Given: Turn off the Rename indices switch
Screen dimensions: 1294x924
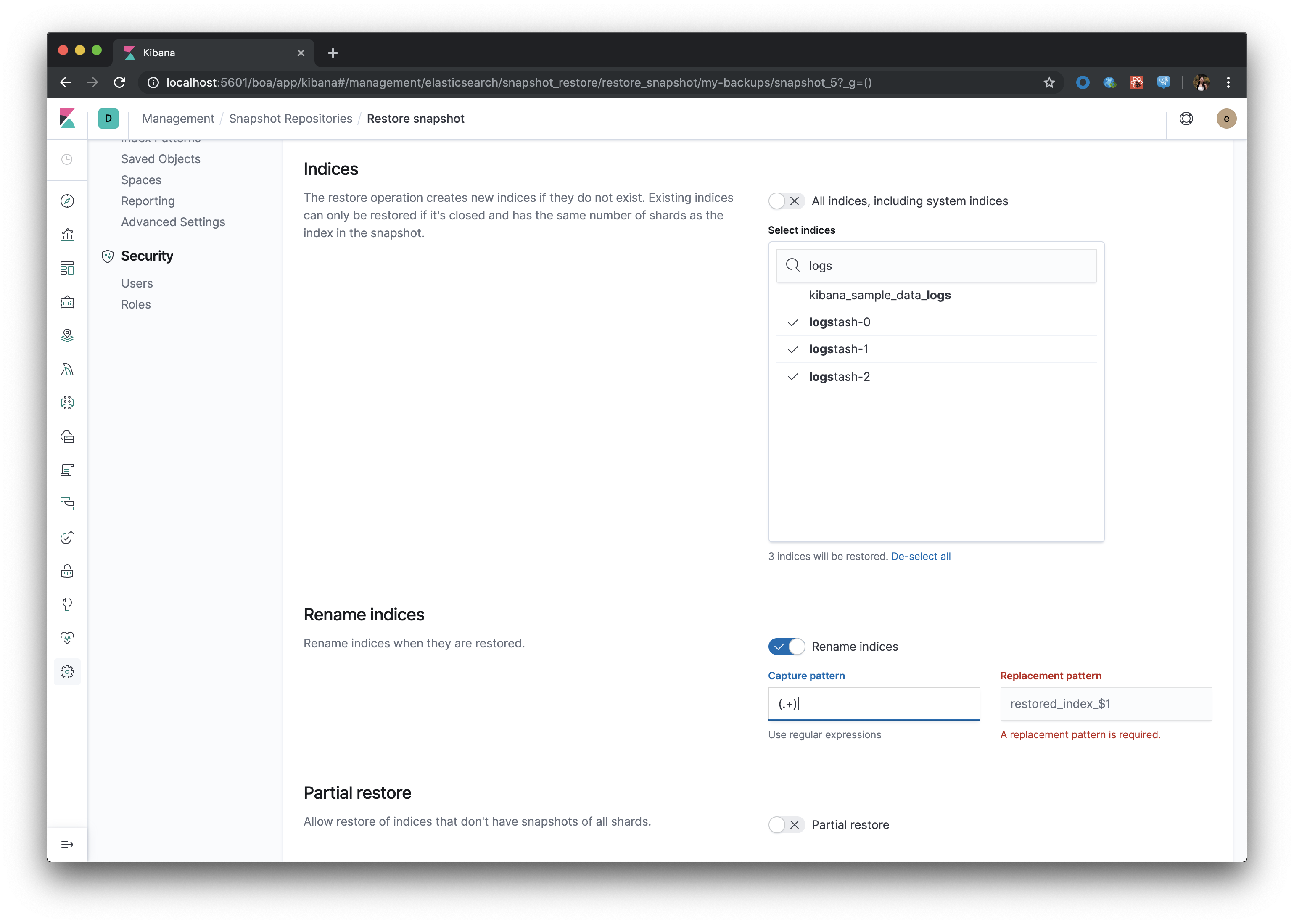Looking at the screenshot, I should tap(786, 647).
